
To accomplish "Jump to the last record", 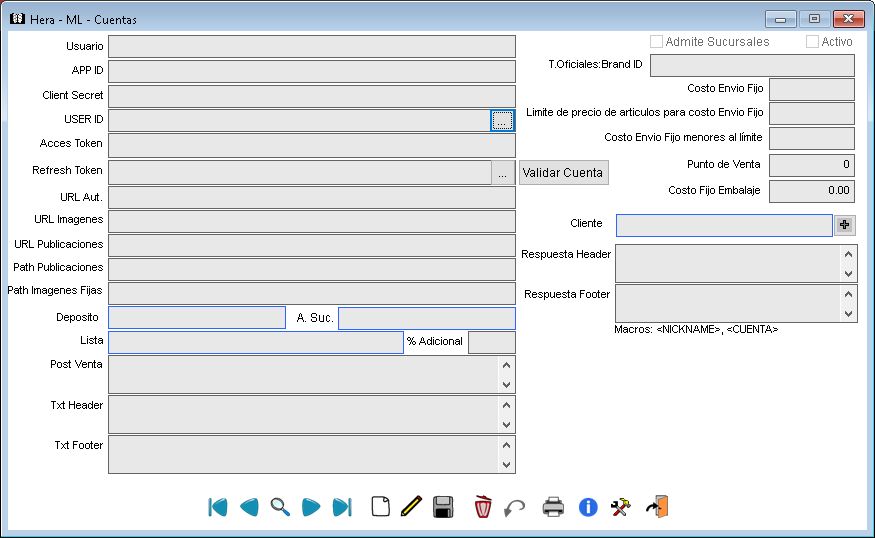I will coord(342,507).
